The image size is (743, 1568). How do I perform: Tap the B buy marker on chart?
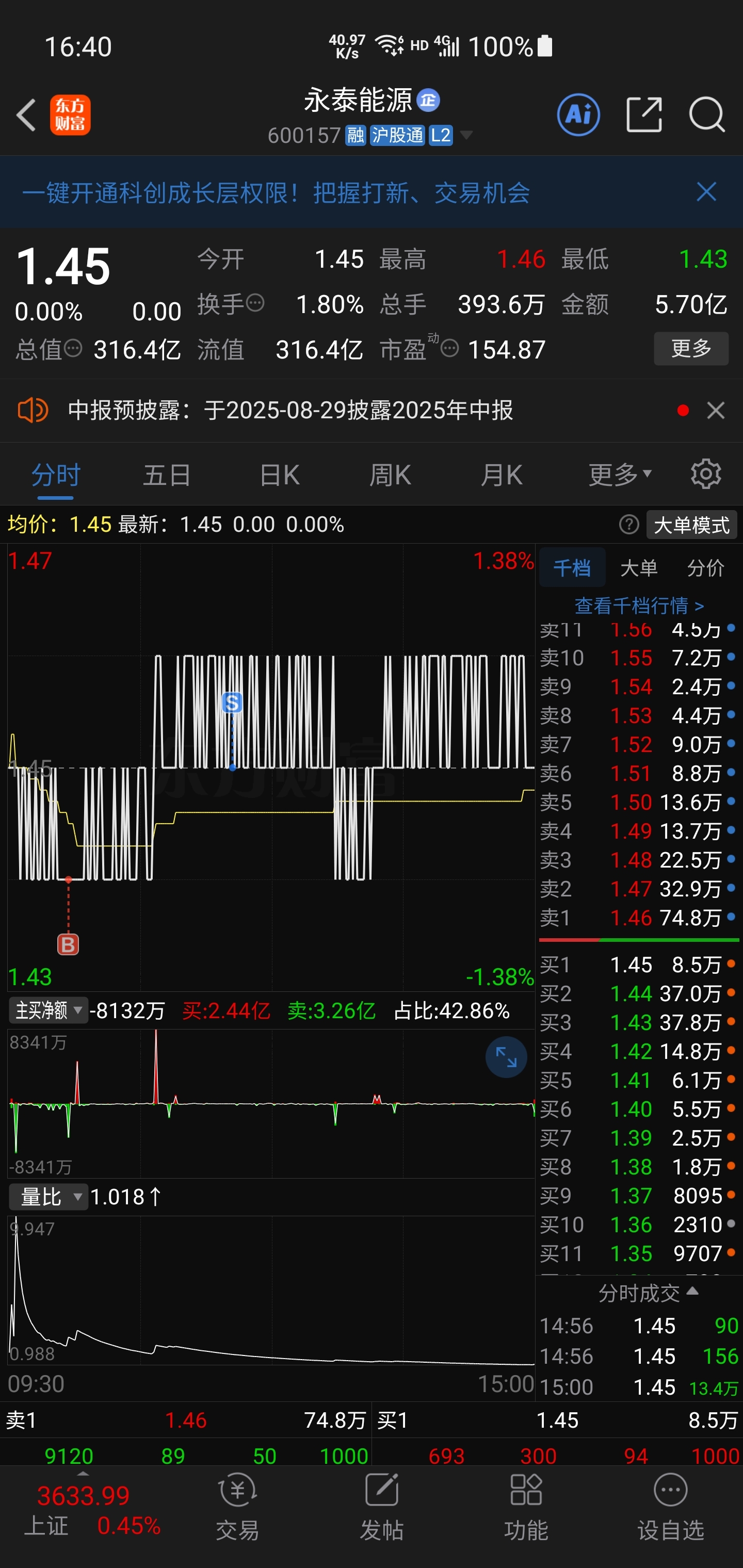68,945
